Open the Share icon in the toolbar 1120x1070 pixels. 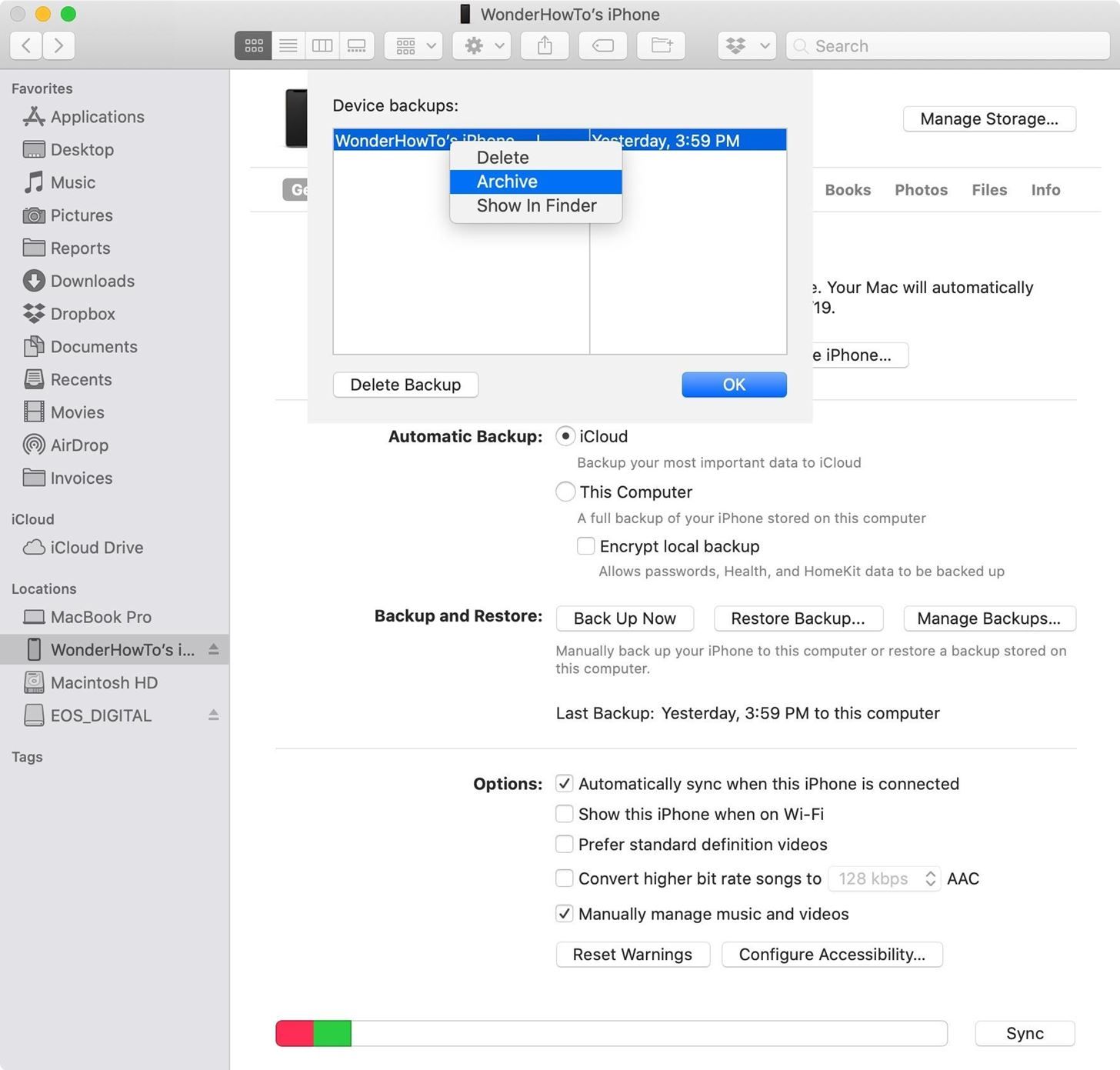point(545,45)
